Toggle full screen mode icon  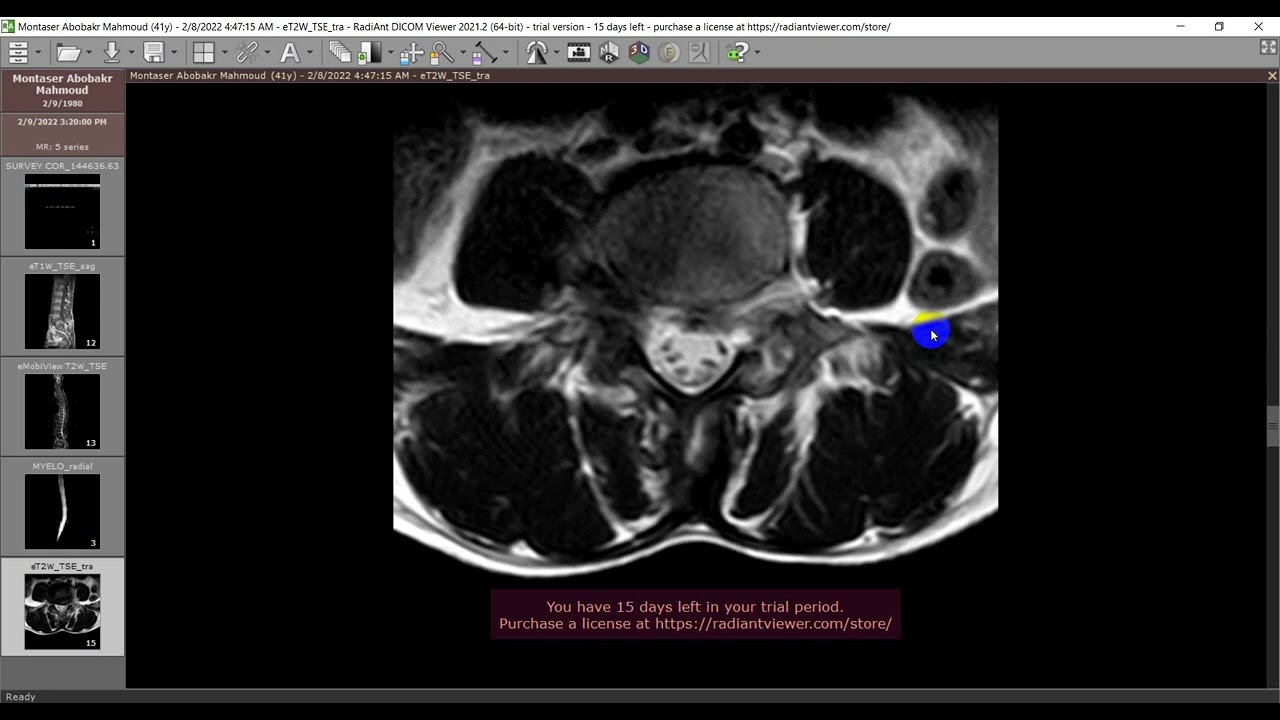click(x=1269, y=47)
